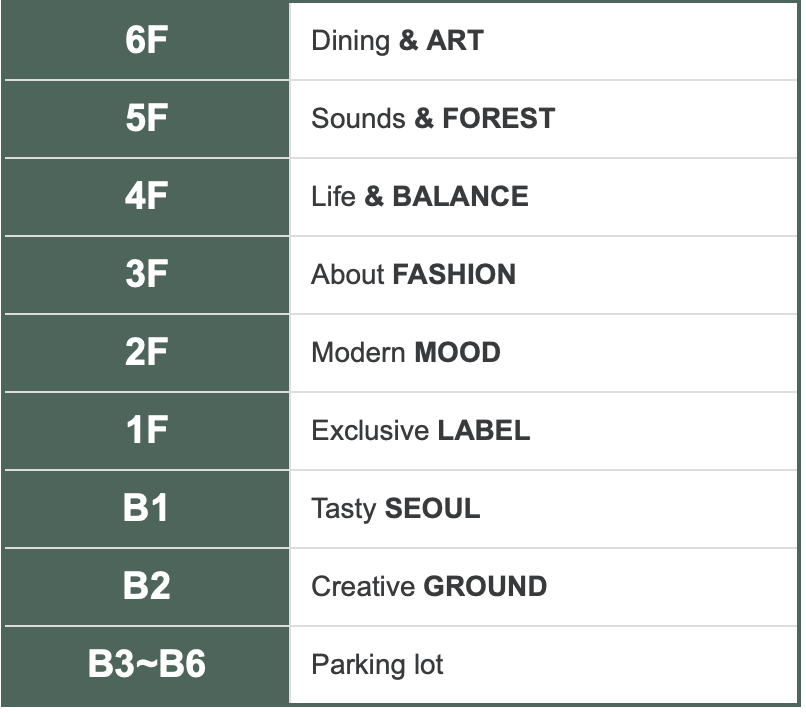Pick the 3F floor cell
Image resolution: width=806 pixels, height=714 pixels.
coord(146,275)
